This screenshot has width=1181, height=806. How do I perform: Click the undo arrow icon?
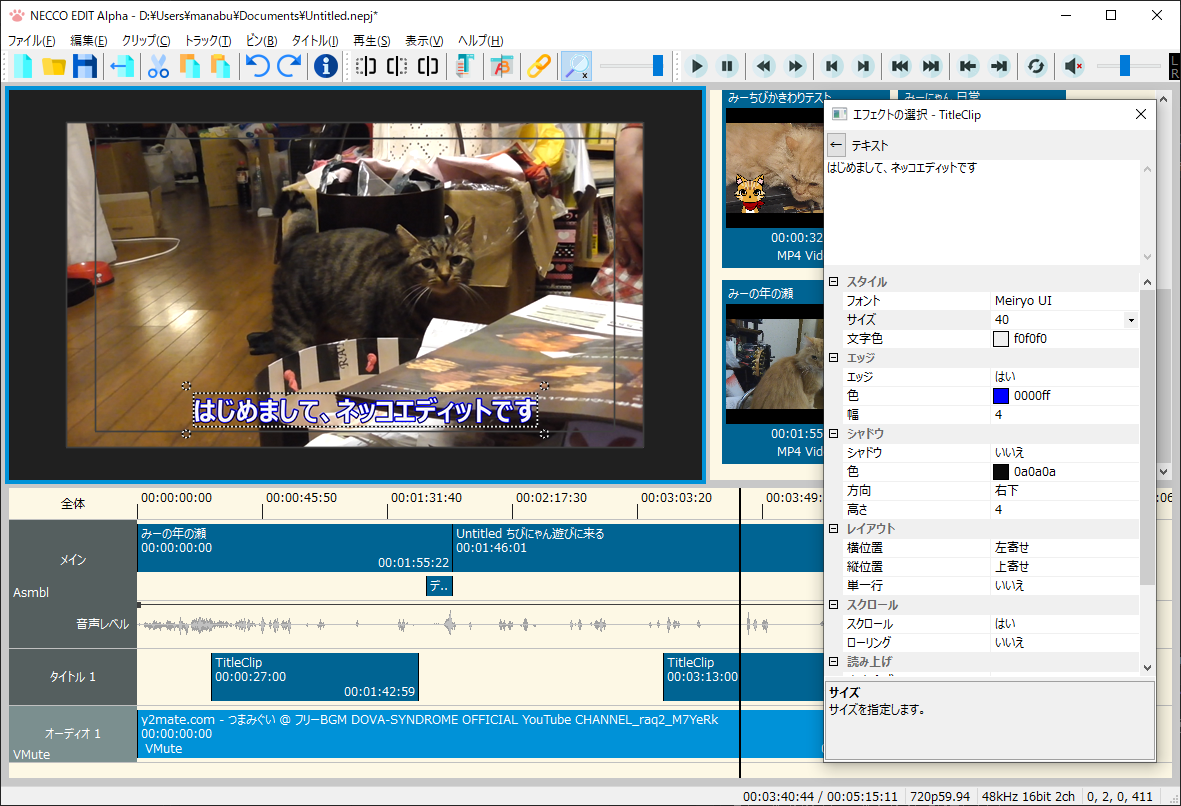[258, 66]
